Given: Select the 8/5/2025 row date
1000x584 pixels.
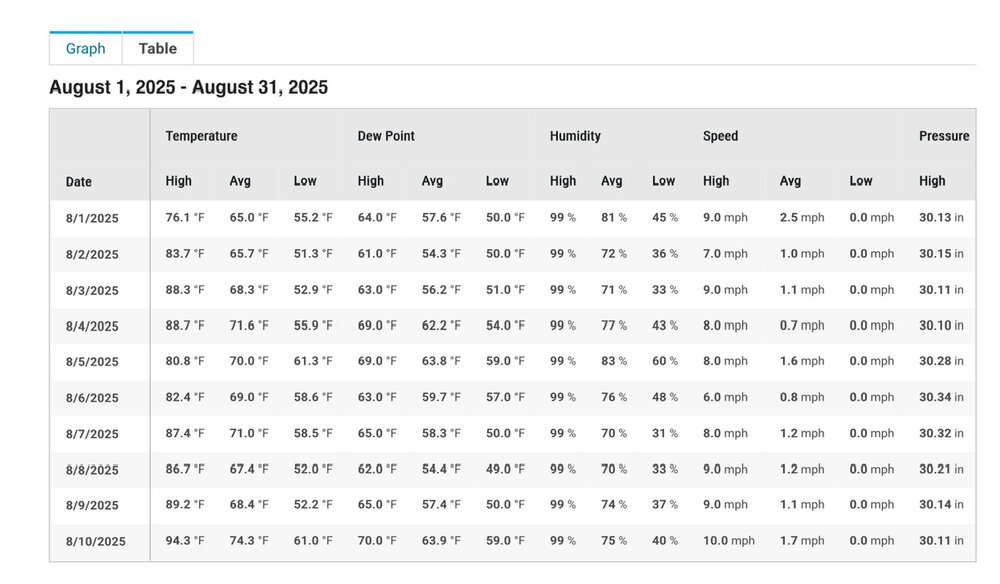Looking at the screenshot, I should tap(92, 361).
